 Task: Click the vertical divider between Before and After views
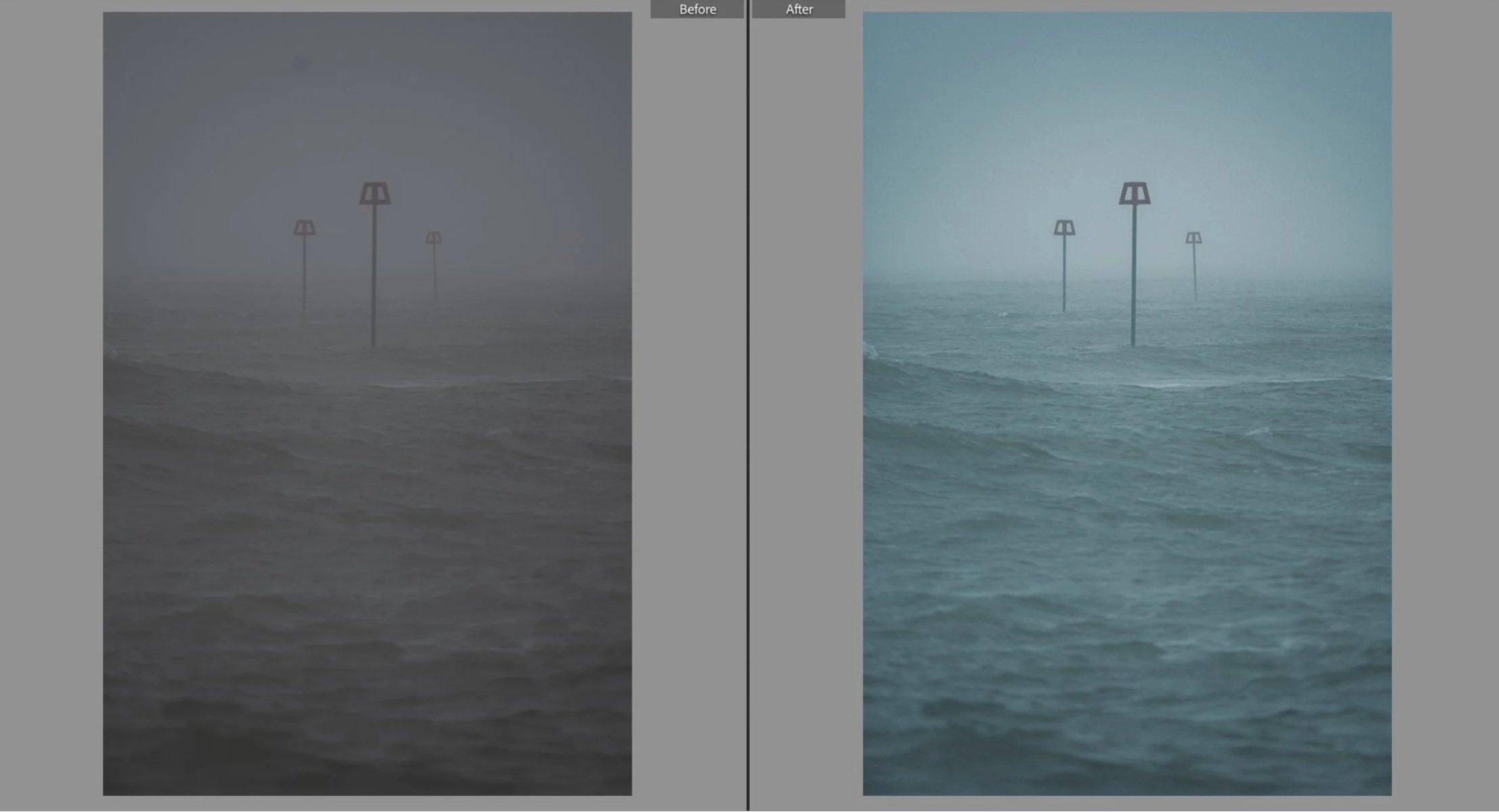point(748,405)
